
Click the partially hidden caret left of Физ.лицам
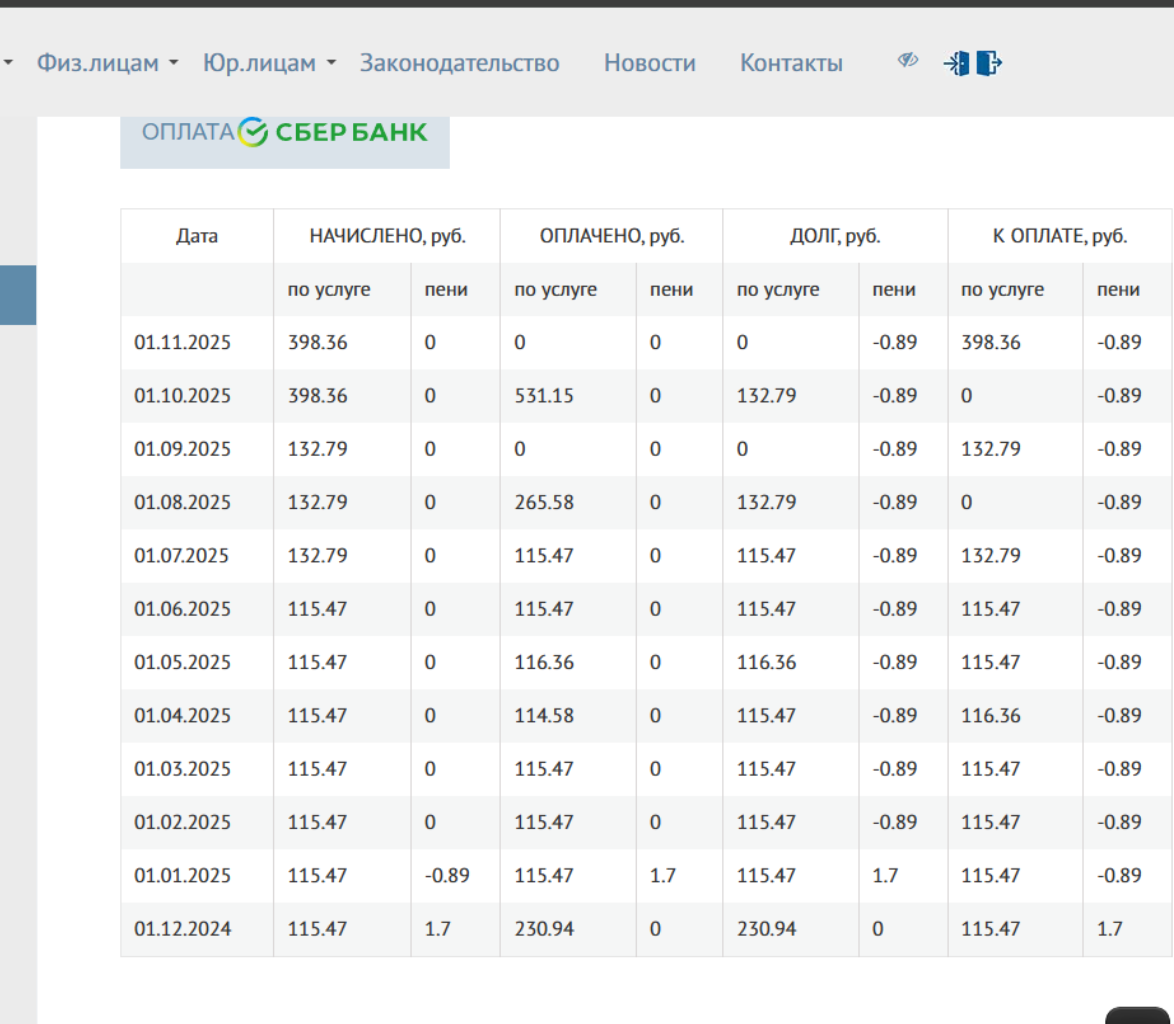coord(9,63)
